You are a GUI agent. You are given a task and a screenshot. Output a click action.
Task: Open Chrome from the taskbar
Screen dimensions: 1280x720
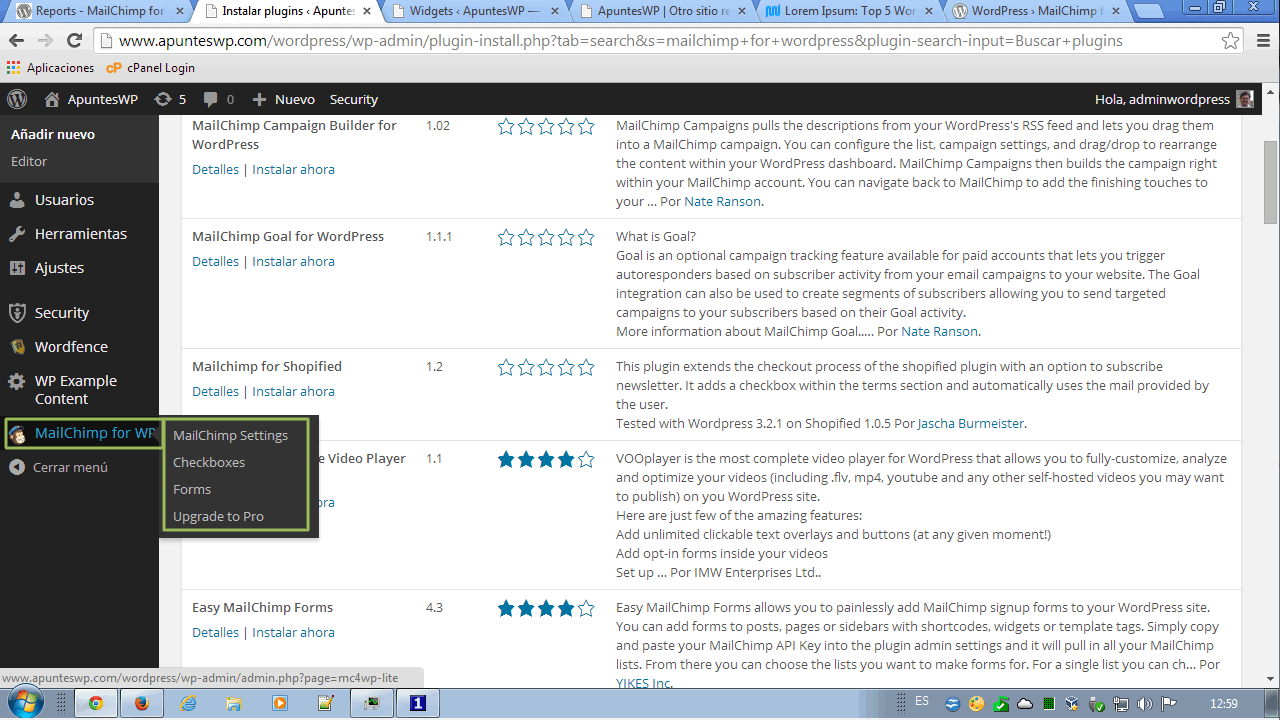[x=95, y=703]
